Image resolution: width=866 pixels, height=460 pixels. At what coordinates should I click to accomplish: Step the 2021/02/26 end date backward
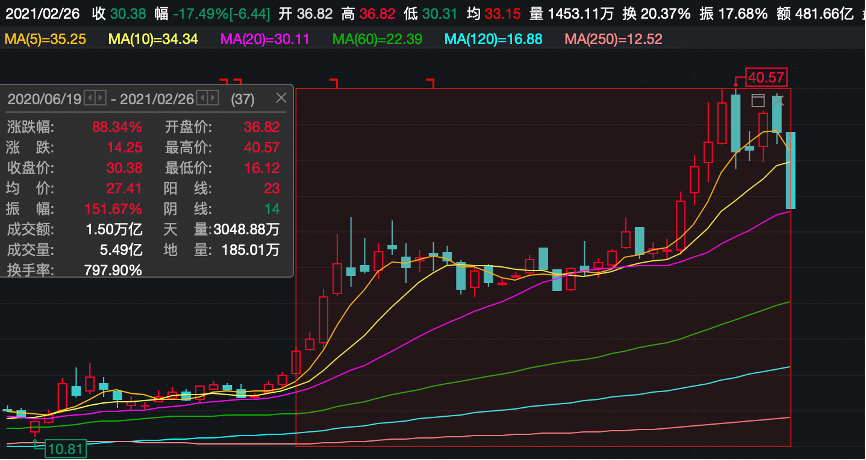(x=202, y=99)
